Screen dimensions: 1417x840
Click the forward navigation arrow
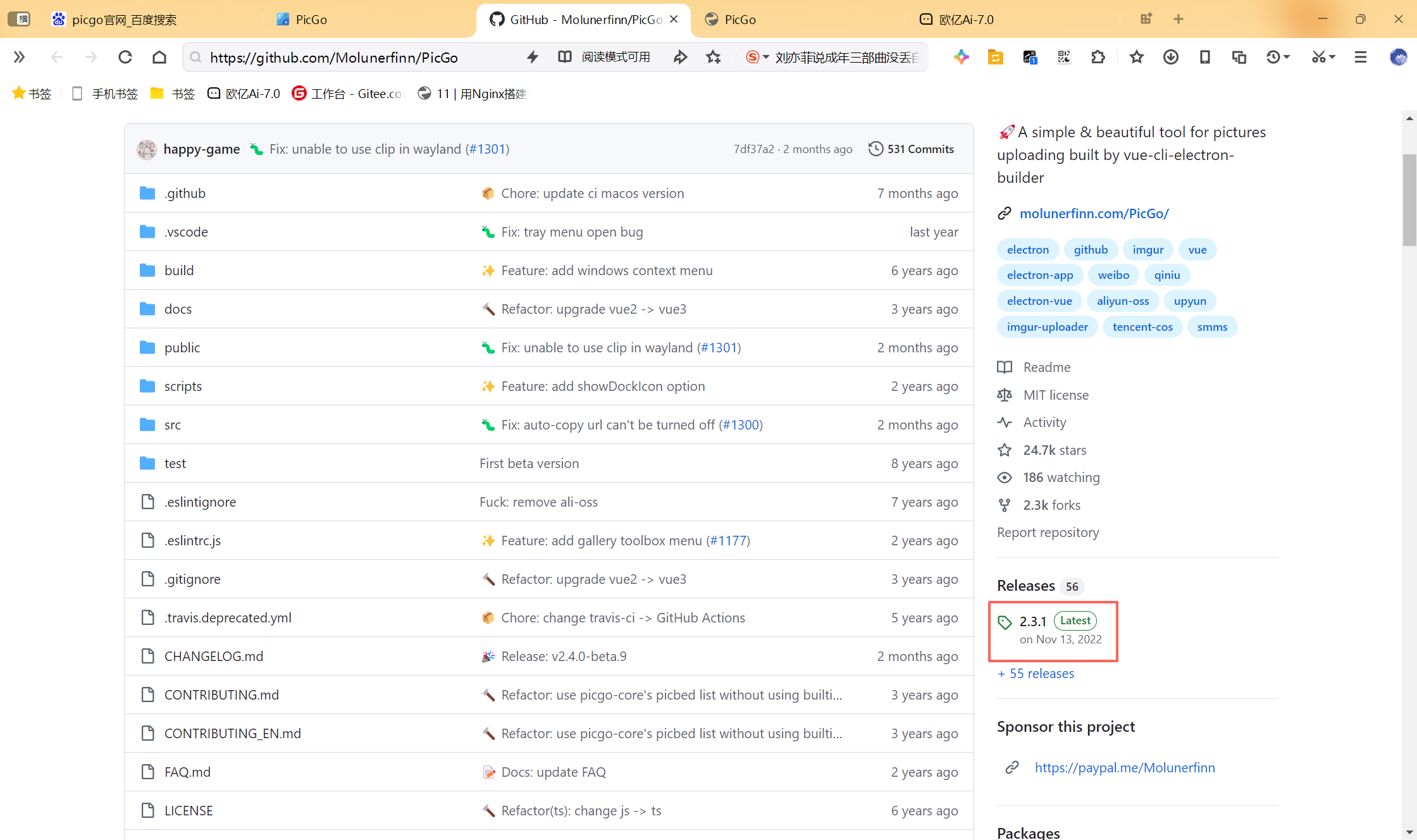pyautogui.click(x=91, y=57)
